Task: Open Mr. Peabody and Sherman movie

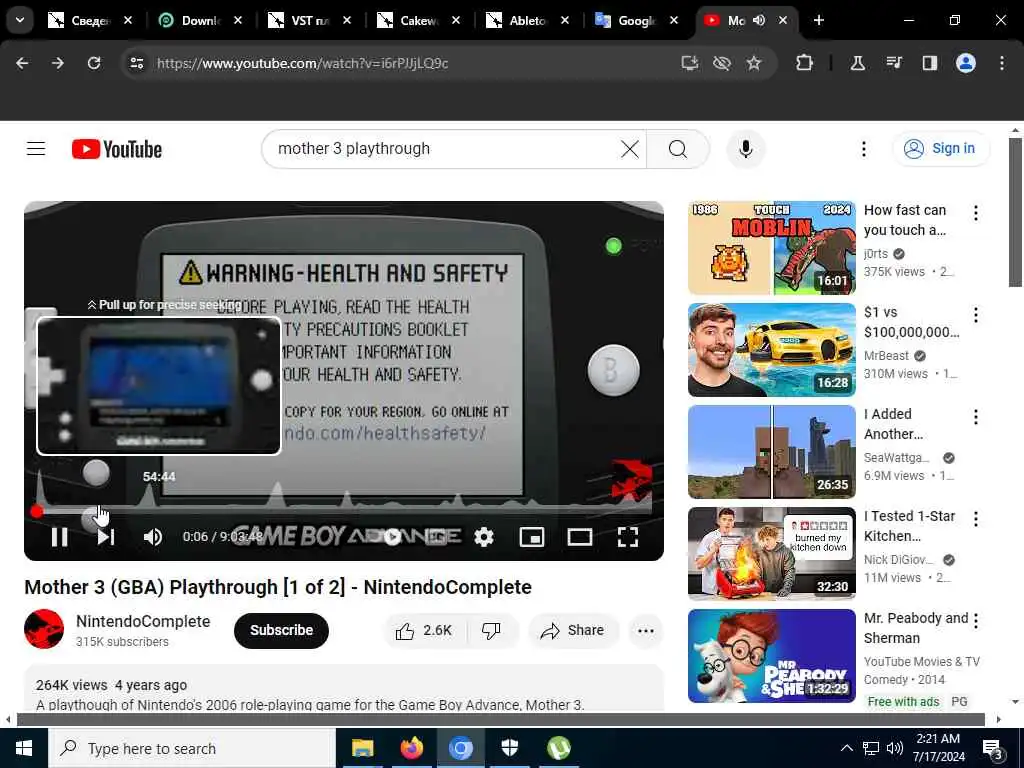Action: pyautogui.click(x=771, y=656)
